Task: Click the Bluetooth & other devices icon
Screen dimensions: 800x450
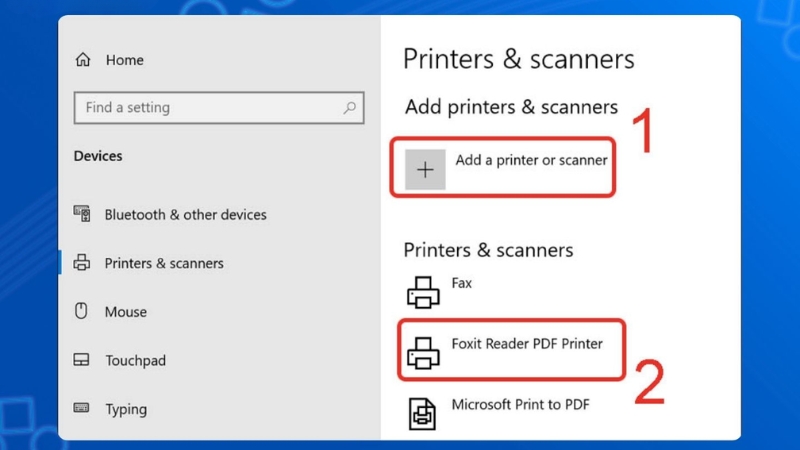Action: [x=82, y=214]
